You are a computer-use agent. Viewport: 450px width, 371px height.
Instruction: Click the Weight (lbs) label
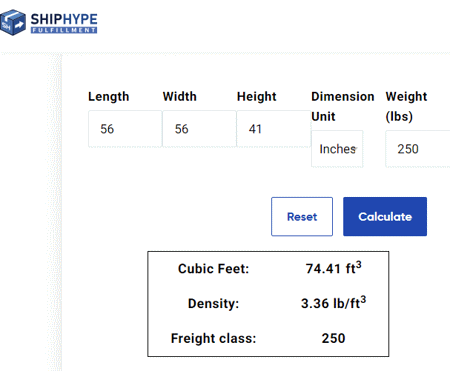(x=406, y=106)
